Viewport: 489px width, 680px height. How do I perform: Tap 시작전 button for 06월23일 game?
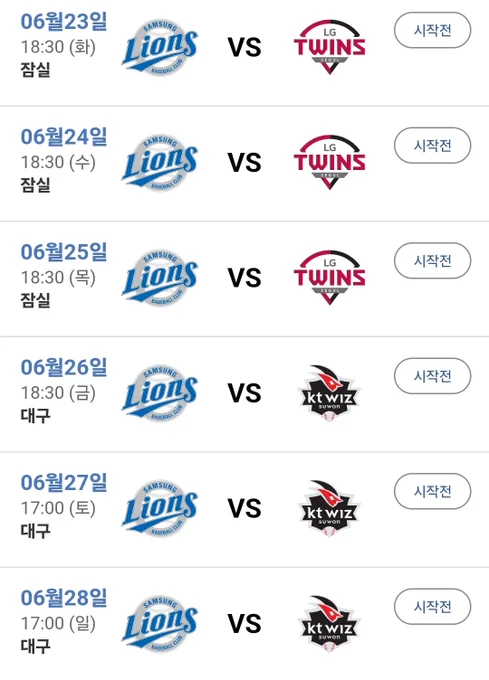click(432, 30)
